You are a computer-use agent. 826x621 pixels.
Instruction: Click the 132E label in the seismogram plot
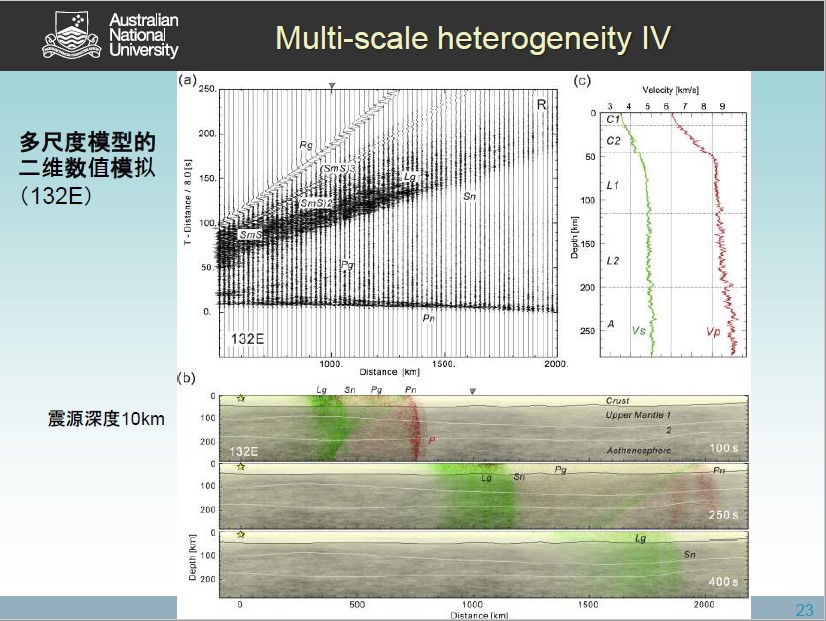(248, 339)
